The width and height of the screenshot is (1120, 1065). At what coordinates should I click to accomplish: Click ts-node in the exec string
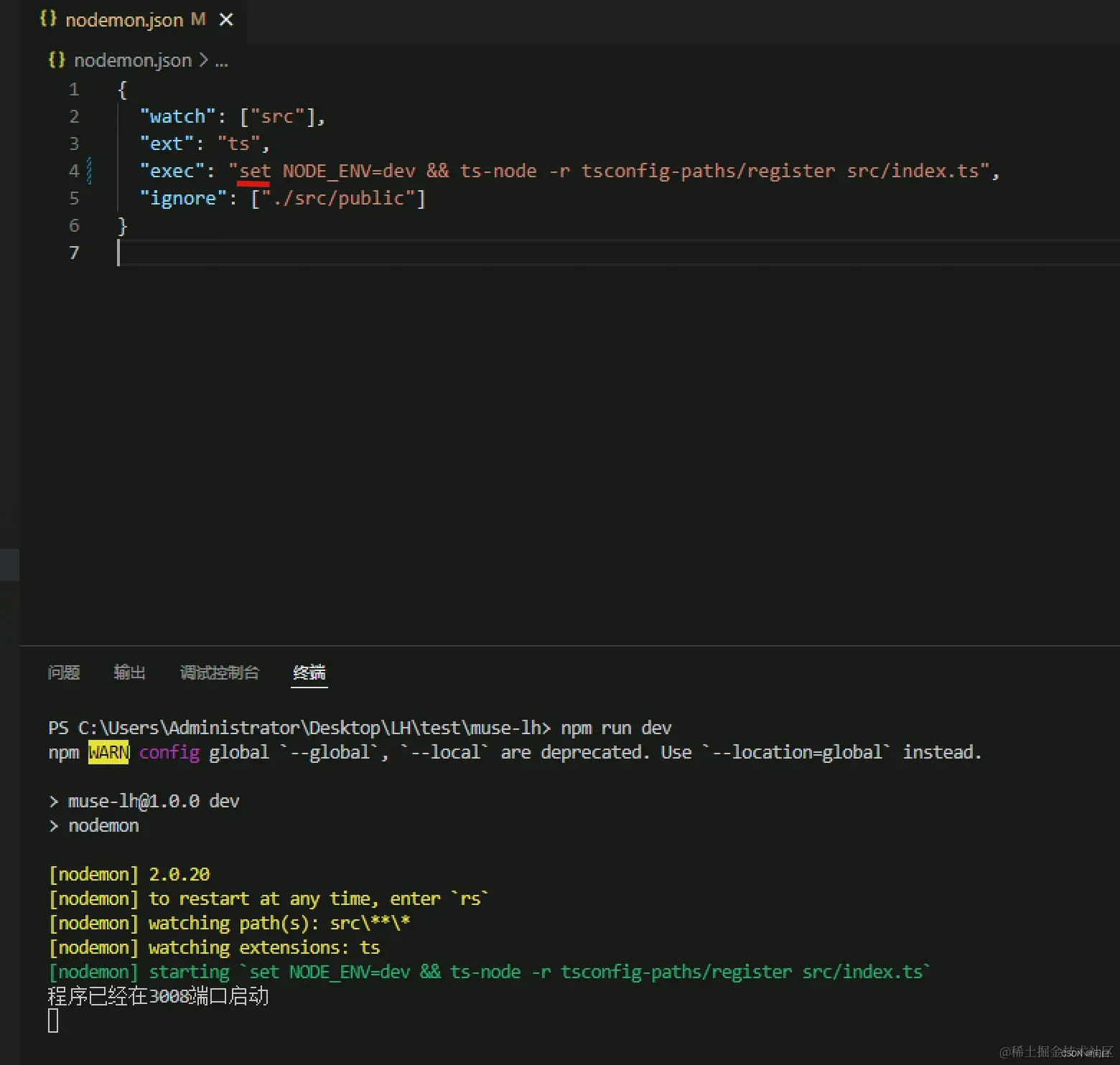click(x=498, y=172)
